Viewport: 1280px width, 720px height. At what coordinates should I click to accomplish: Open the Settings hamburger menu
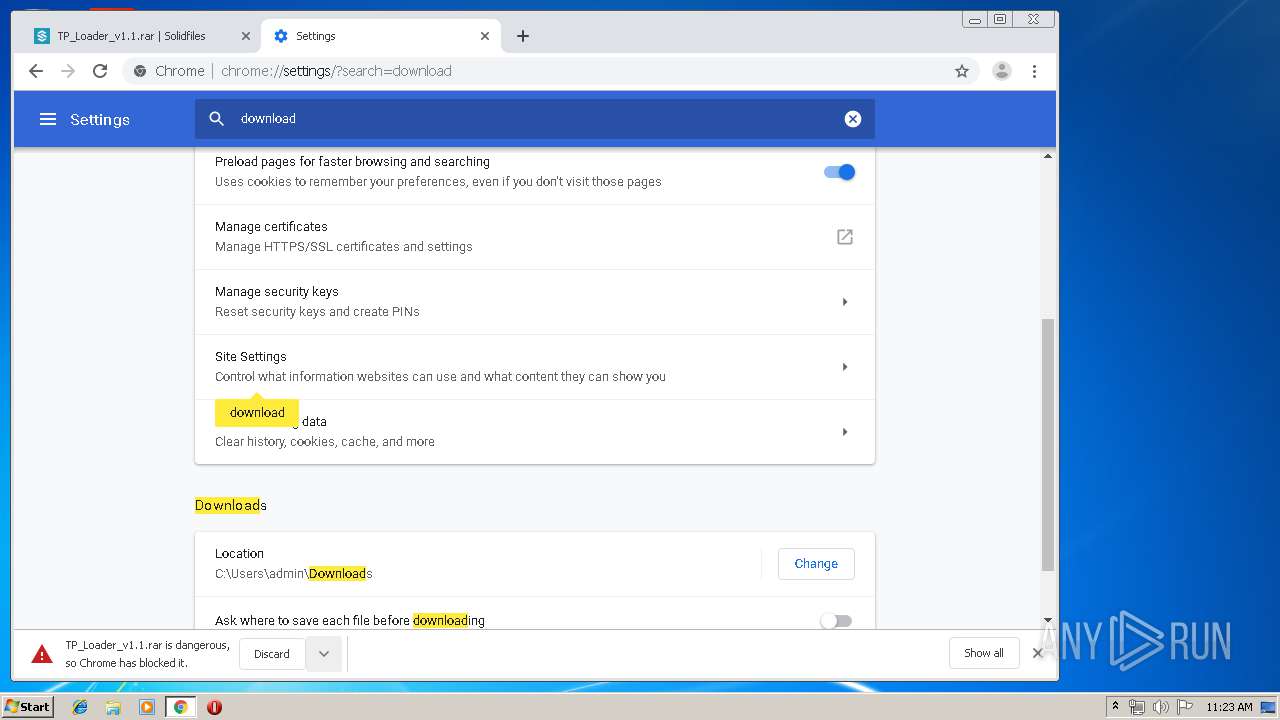pos(47,119)
